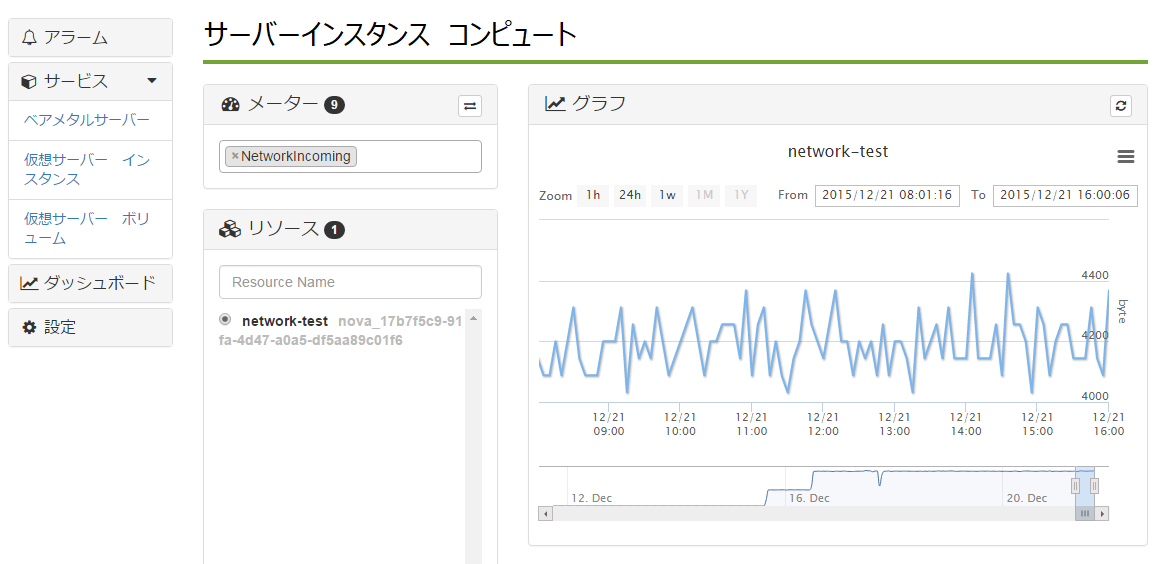Click the 16. Dec navigator label

click(809, 498)
